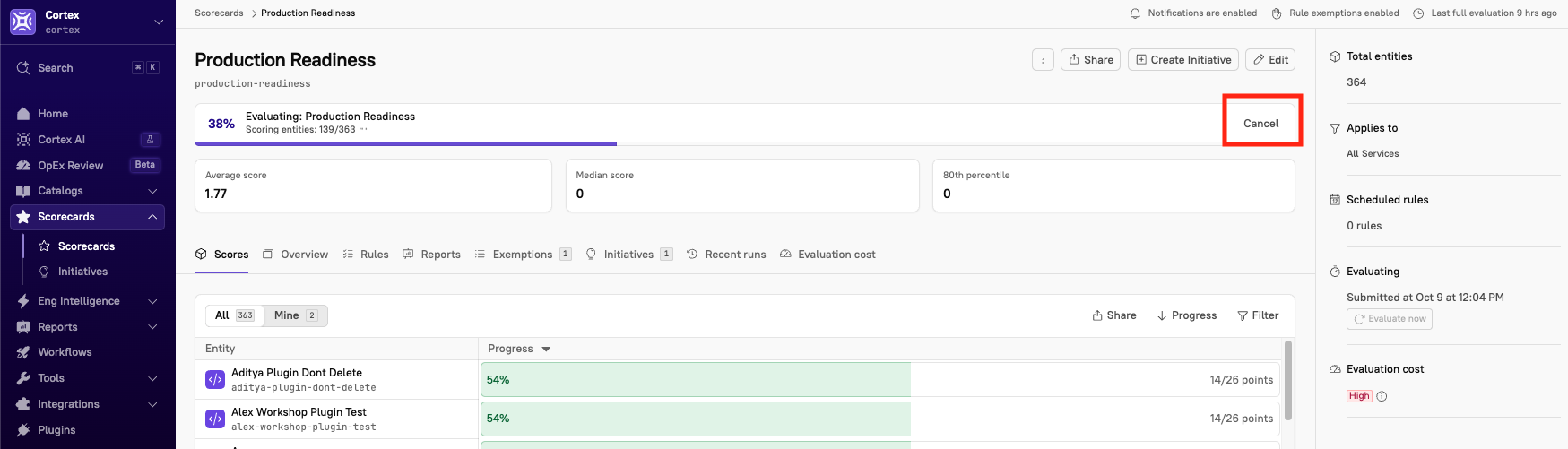The height and width of the screenshot is (449, 1568).
Task: Click the Cortex logo icon
Action: (x=22, y=22)
